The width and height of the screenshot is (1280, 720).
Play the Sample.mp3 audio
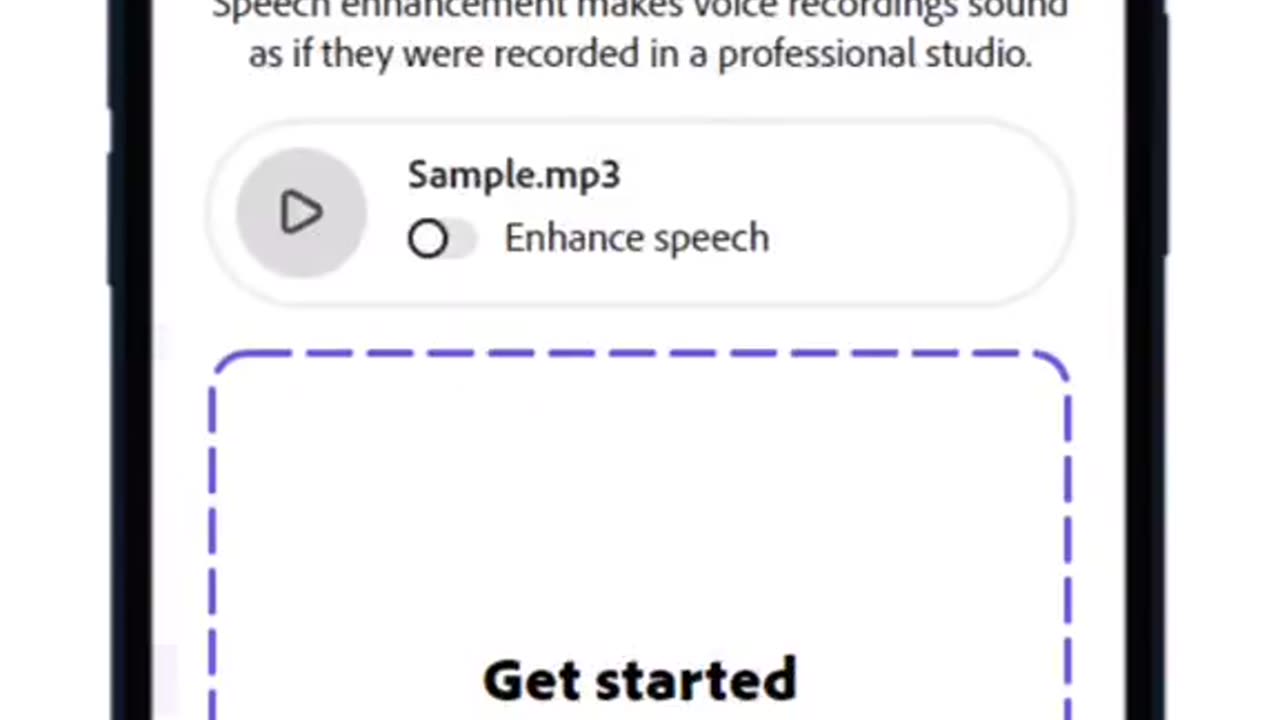(301, 213)
